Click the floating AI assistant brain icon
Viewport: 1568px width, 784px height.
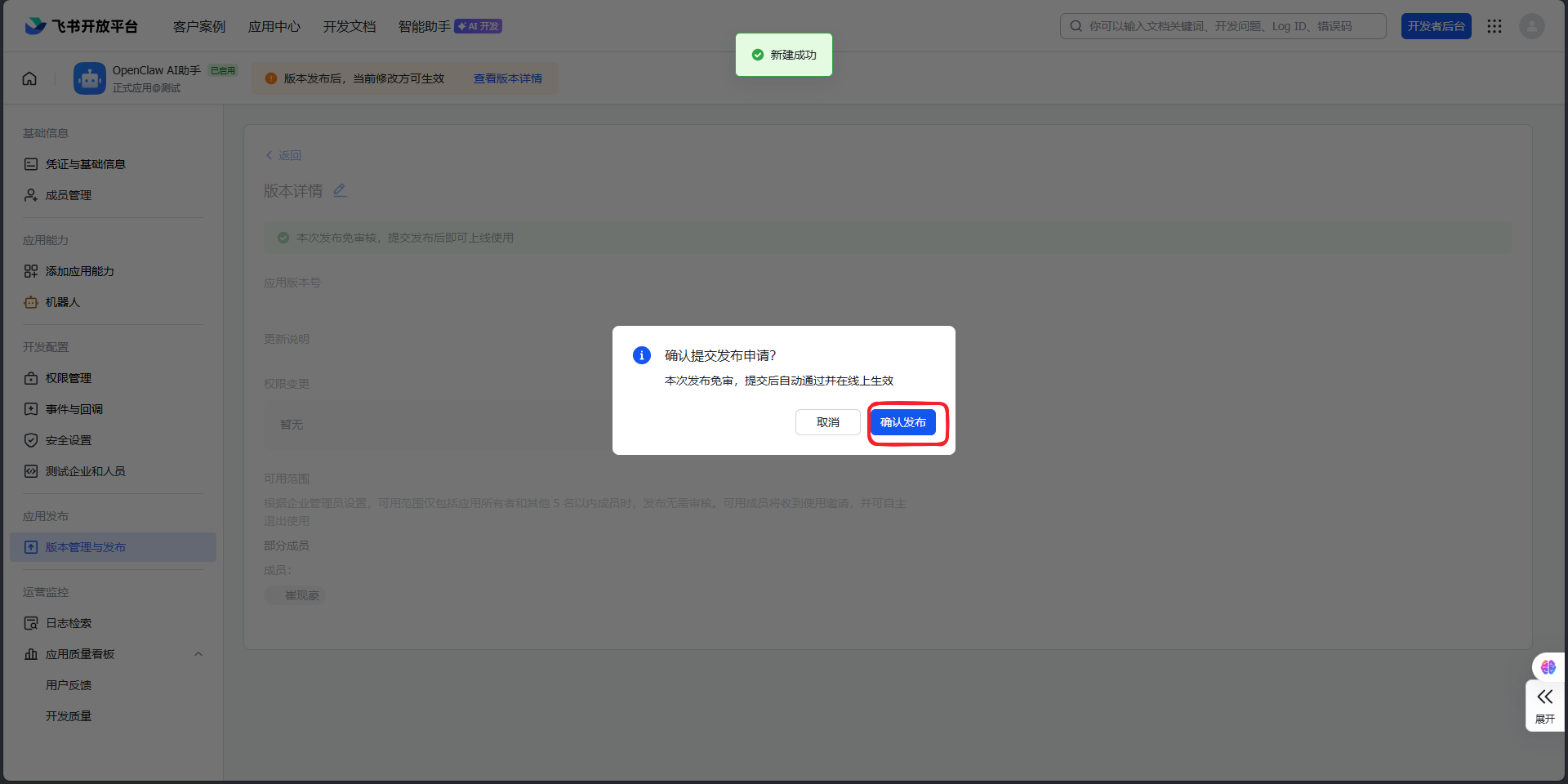[1548, 667]
